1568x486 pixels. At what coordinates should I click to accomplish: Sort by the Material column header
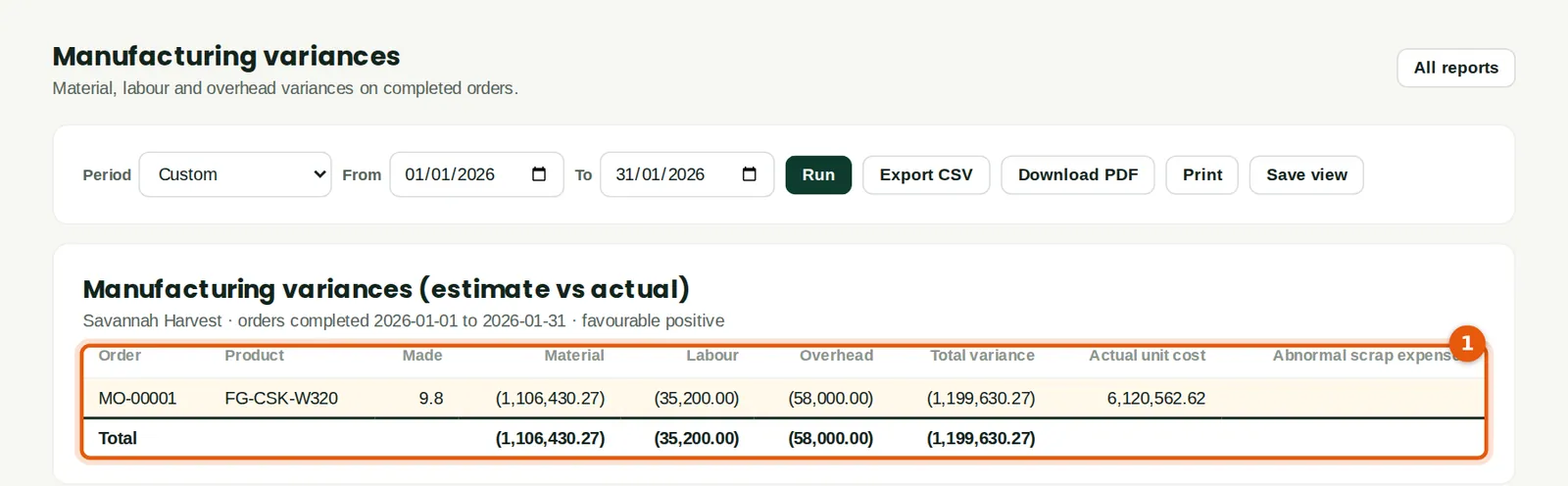pos(574,356)
